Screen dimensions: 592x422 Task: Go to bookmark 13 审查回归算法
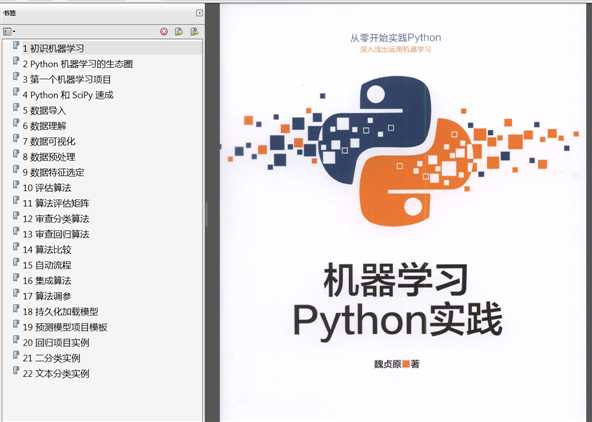tap(56, 234)
